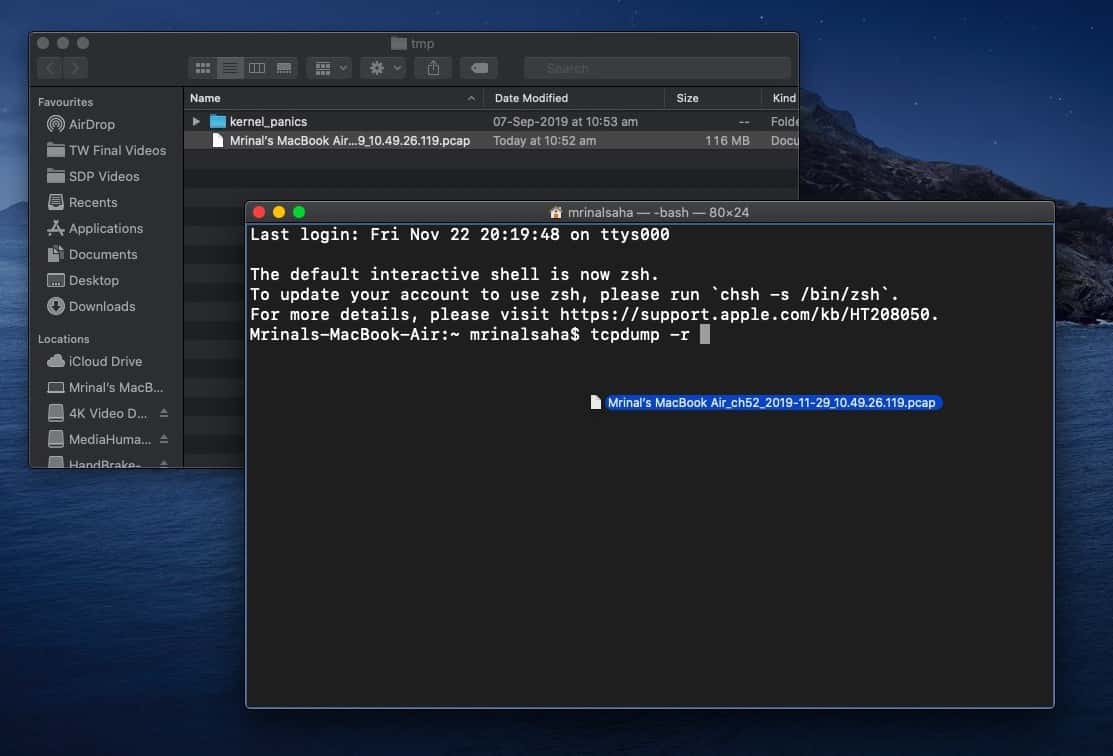1113x756 pixels.
Task: Switch Finder to icon view
Action: coord(203,68)
